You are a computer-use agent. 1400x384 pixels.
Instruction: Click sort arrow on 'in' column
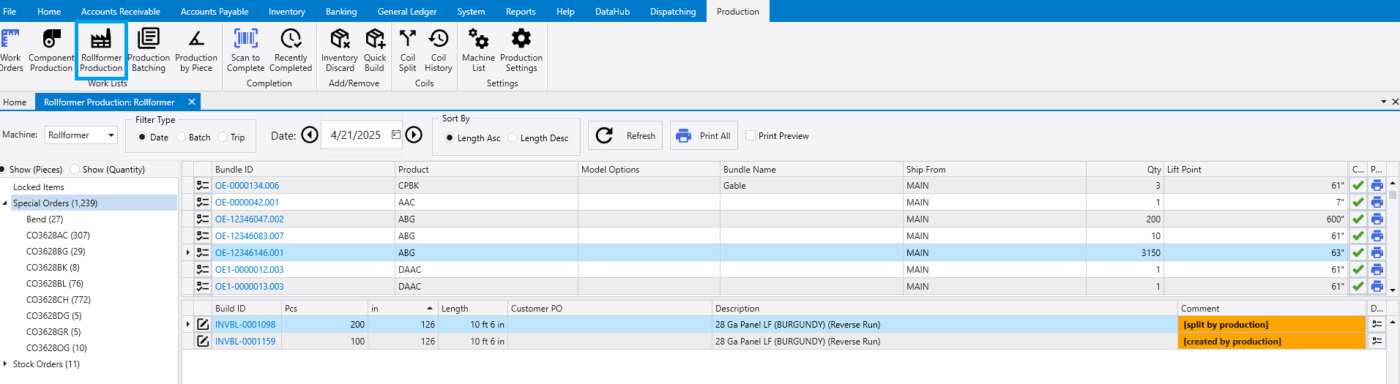[x=430, y=308]
